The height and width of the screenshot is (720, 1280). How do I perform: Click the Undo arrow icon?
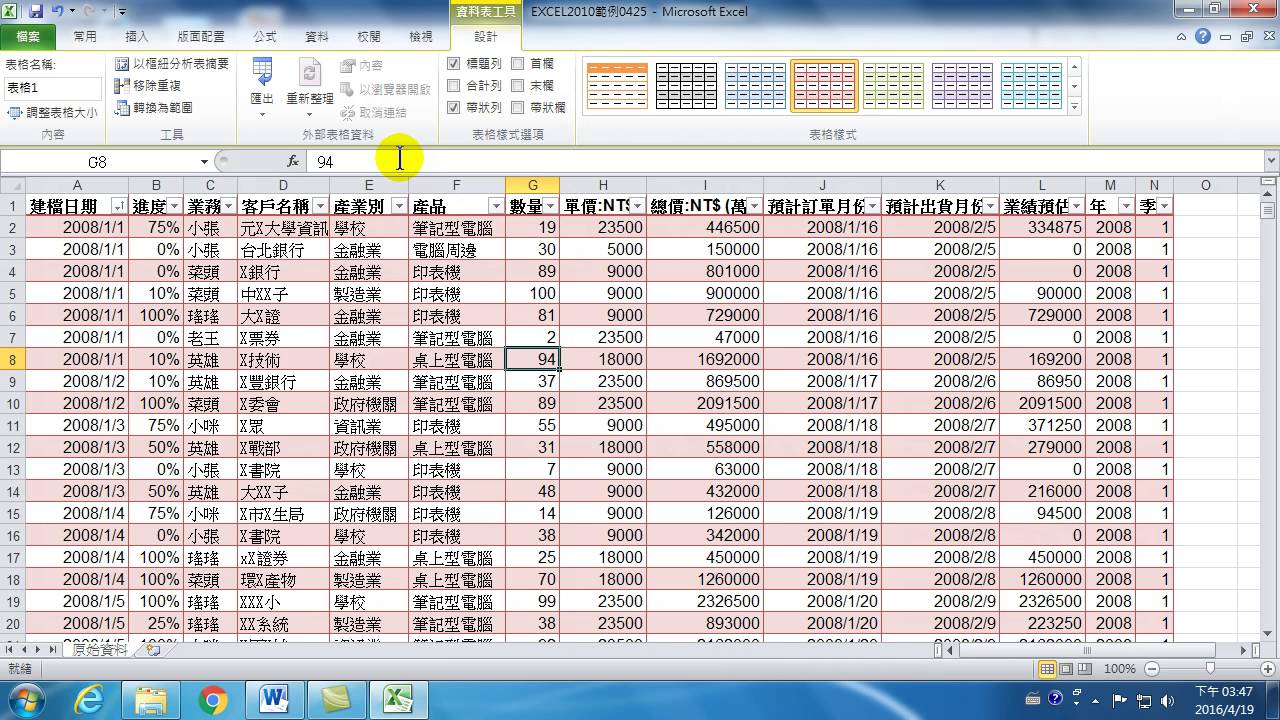[58, 12]
